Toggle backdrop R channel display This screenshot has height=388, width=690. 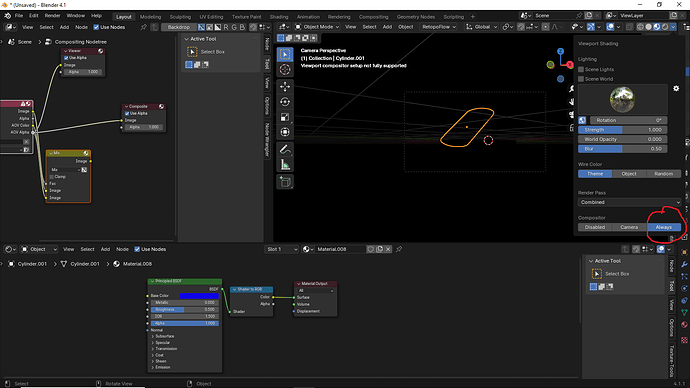226,27
